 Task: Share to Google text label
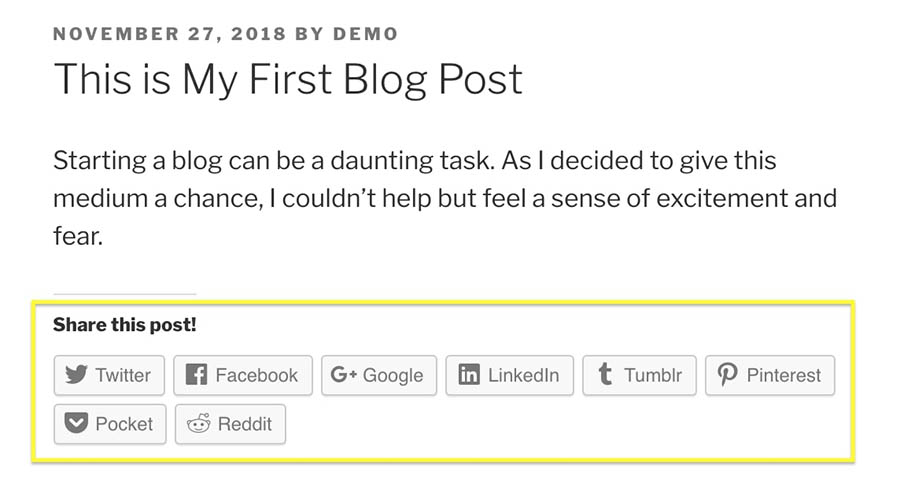393,376
